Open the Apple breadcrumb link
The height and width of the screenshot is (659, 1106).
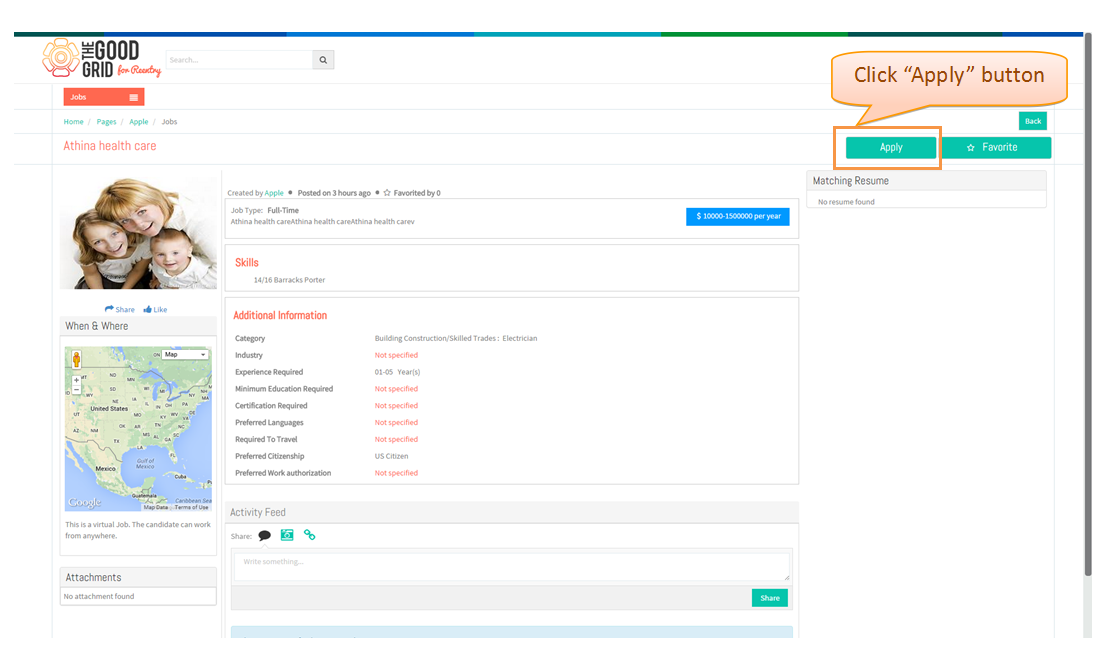[139, 122]
